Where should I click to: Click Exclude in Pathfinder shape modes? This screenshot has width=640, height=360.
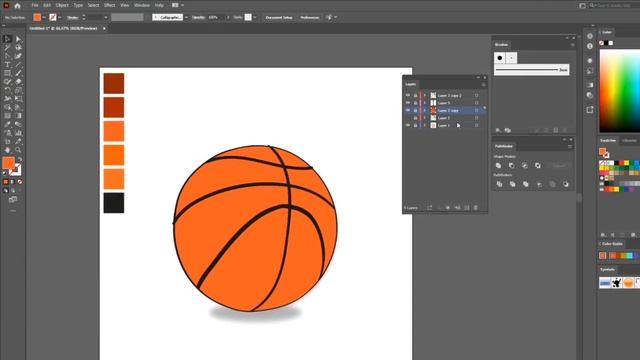click(x=538, y=165)
